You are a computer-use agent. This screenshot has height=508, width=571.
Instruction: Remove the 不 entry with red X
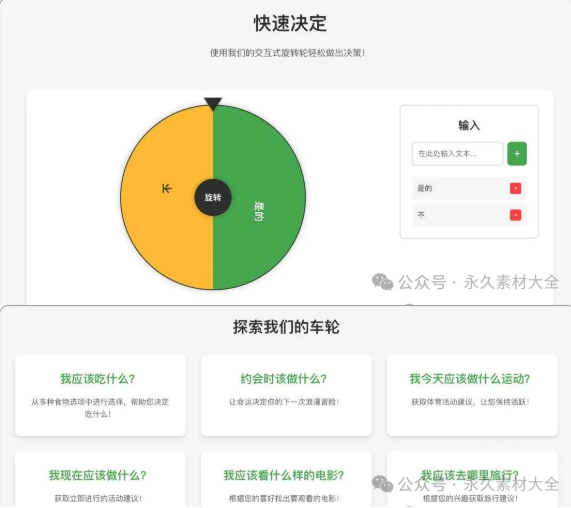tap(515, 215)
